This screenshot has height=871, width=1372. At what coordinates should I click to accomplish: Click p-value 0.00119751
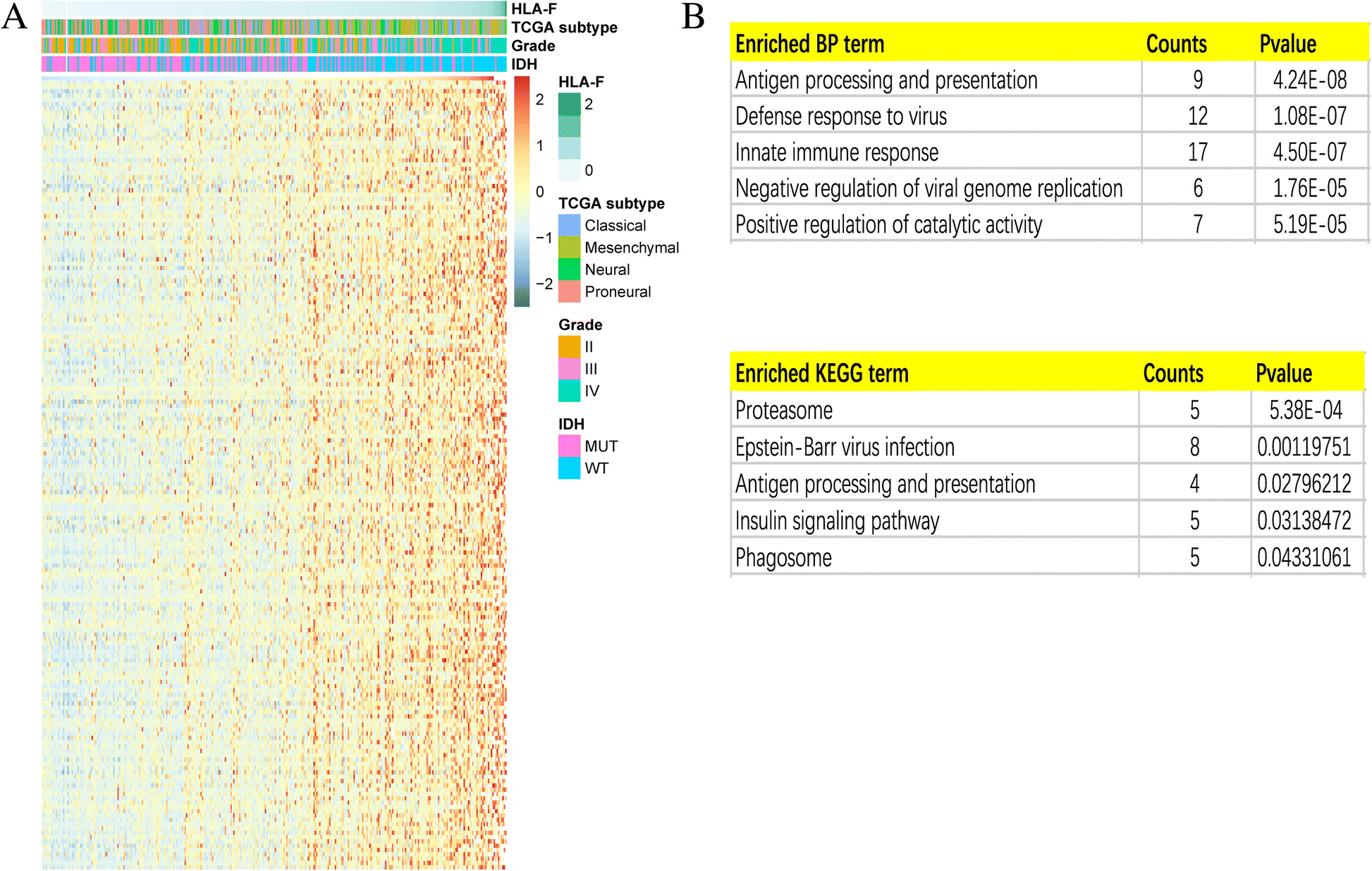pyautogui.click(x=1304, y=446)
